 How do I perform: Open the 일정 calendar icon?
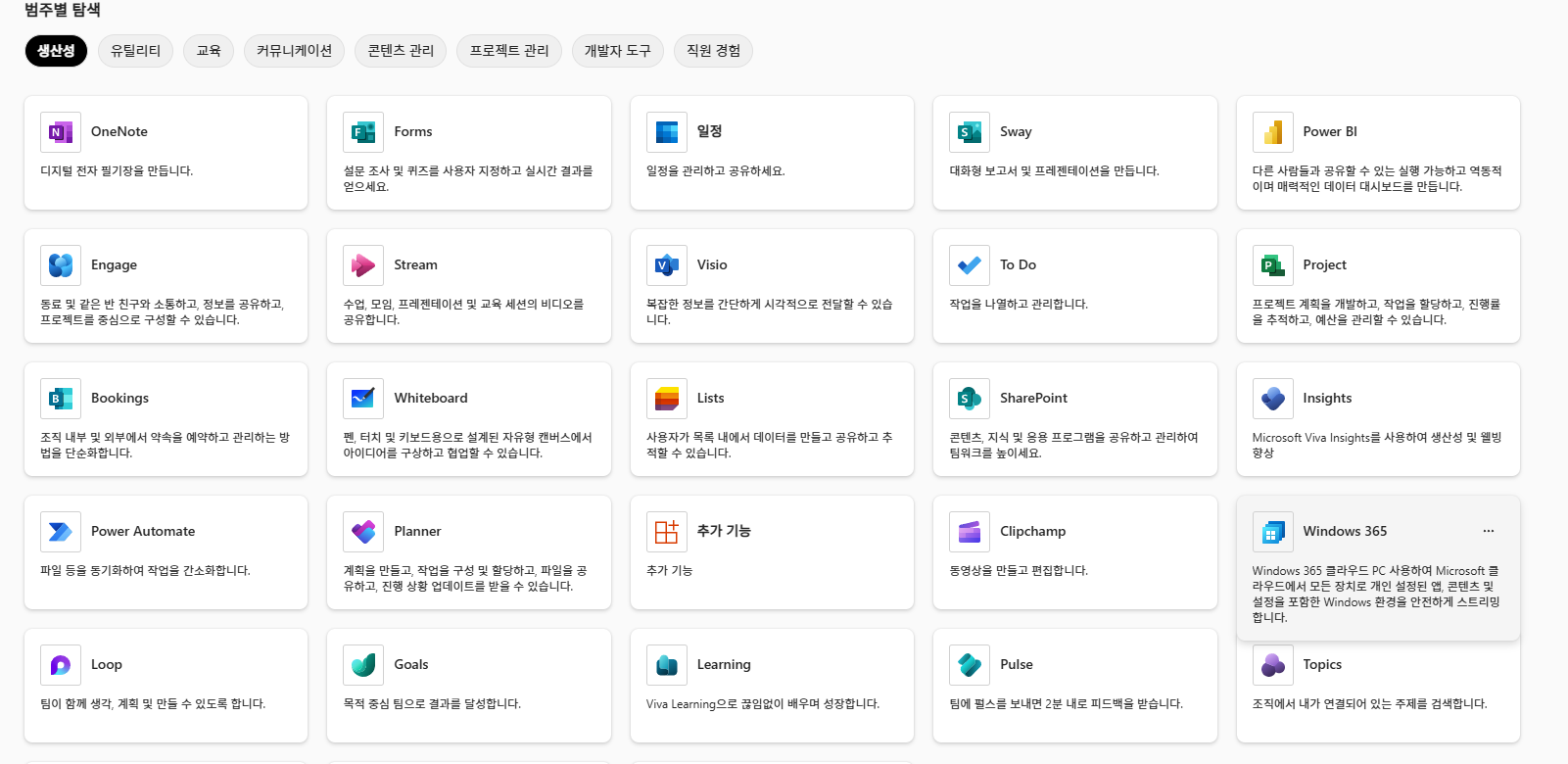pyautogui.click(x=667, y=131)
